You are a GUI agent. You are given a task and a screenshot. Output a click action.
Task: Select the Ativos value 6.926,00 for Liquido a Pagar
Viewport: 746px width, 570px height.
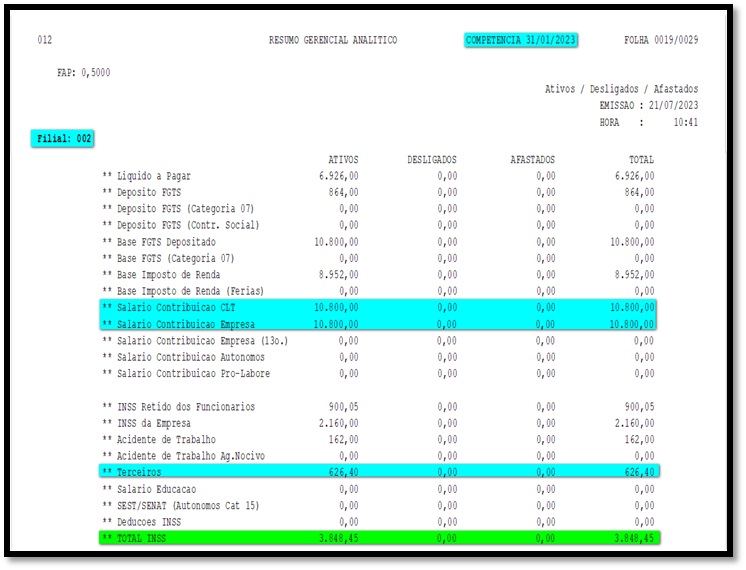click(x=339, y=176)
